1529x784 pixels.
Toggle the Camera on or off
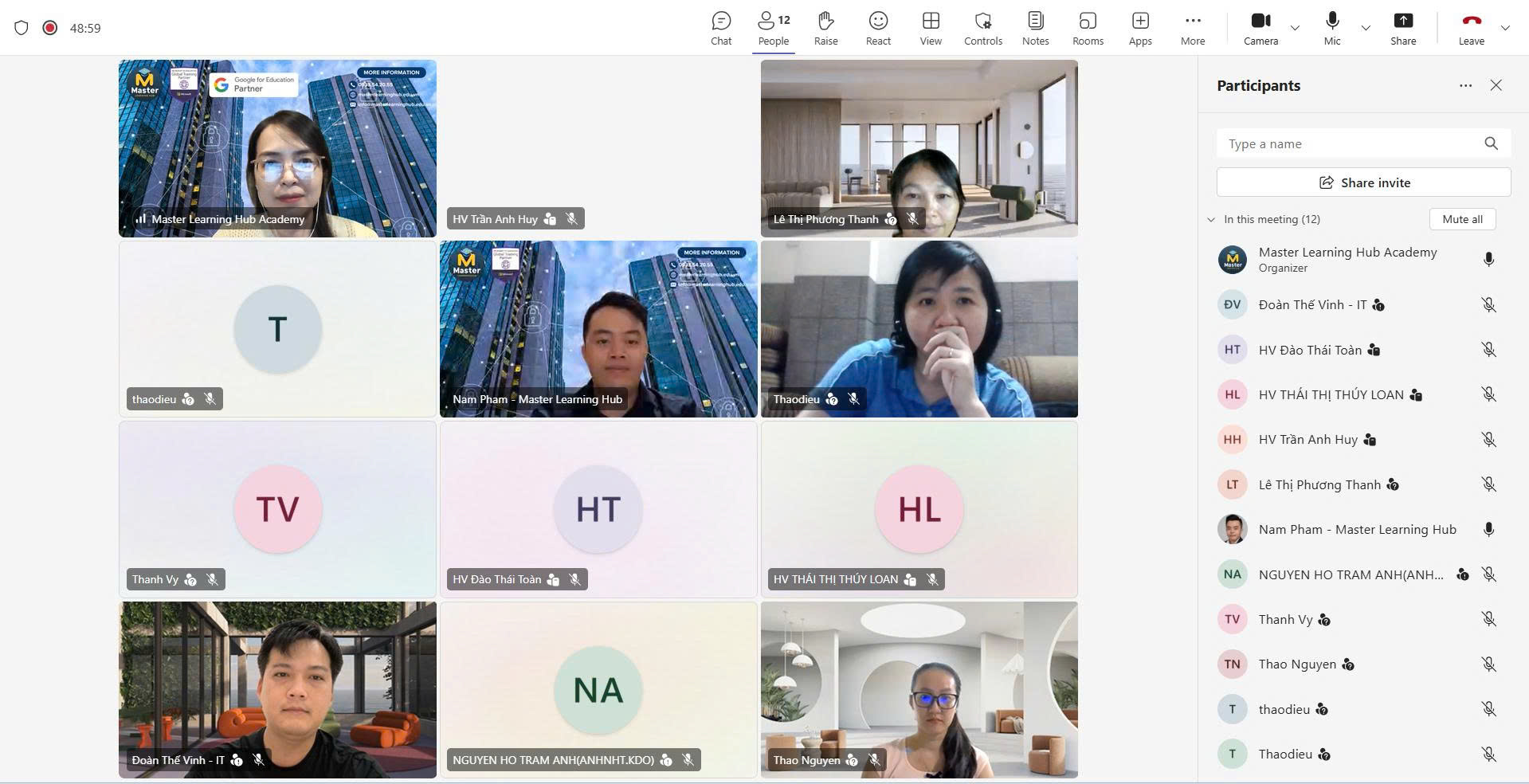(1260, 28)
